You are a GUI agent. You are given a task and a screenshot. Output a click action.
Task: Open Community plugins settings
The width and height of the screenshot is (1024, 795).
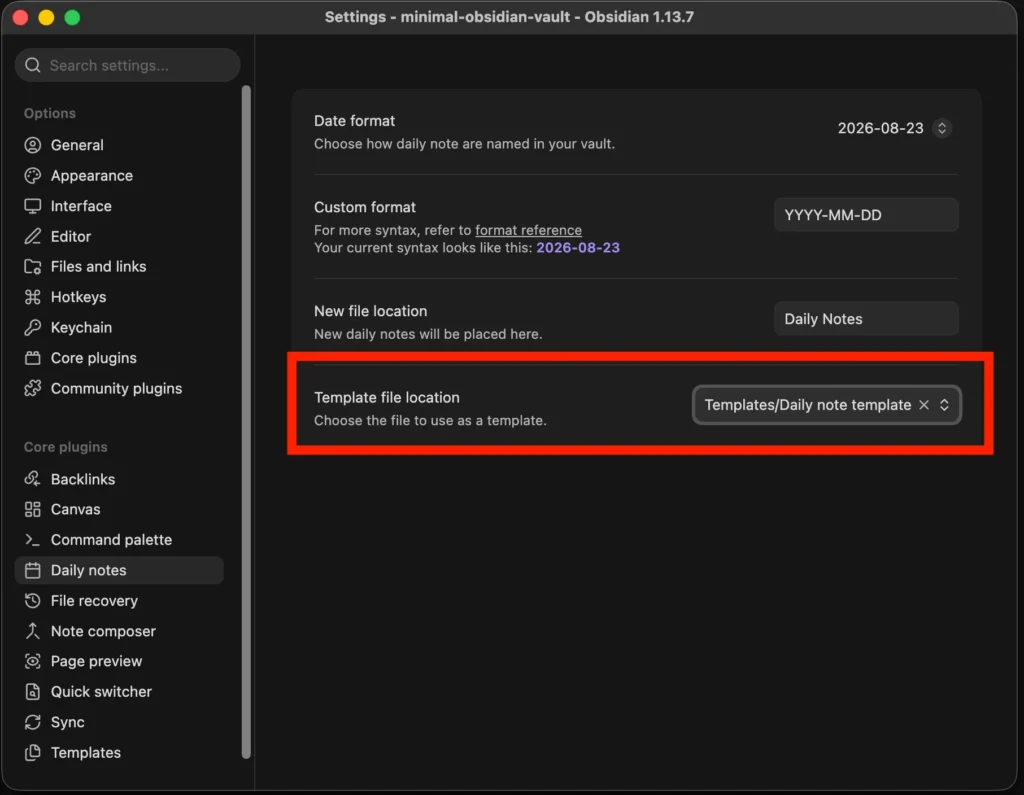click(x=119, y=388)
